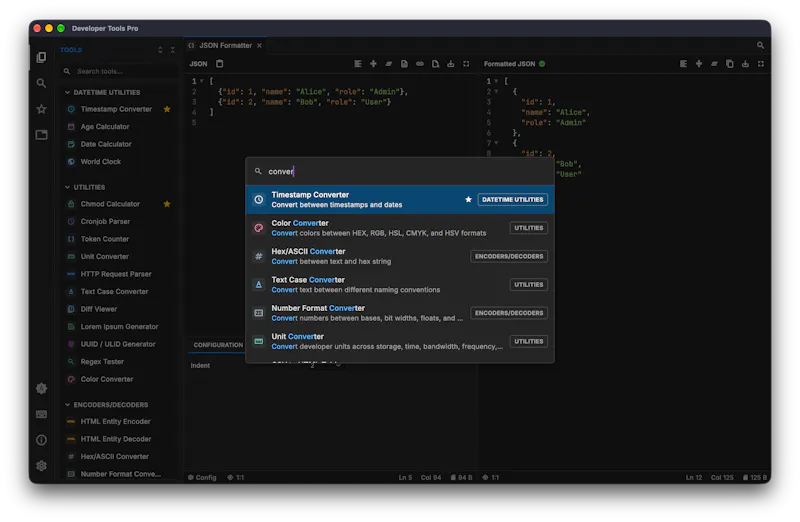Open World Clock in sidebar
Viewport: 800px width, 522px height.
[x=101, y=162]
